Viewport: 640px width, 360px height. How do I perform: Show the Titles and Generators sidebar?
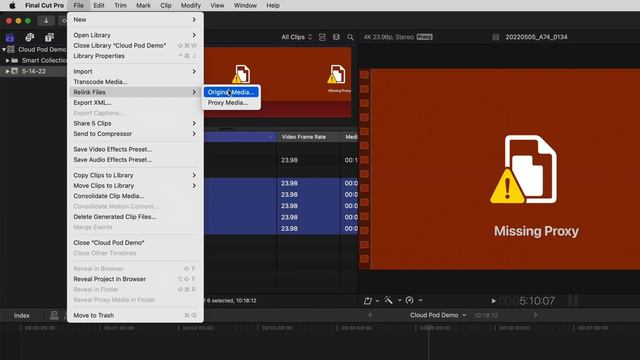(x=49, y=38)
